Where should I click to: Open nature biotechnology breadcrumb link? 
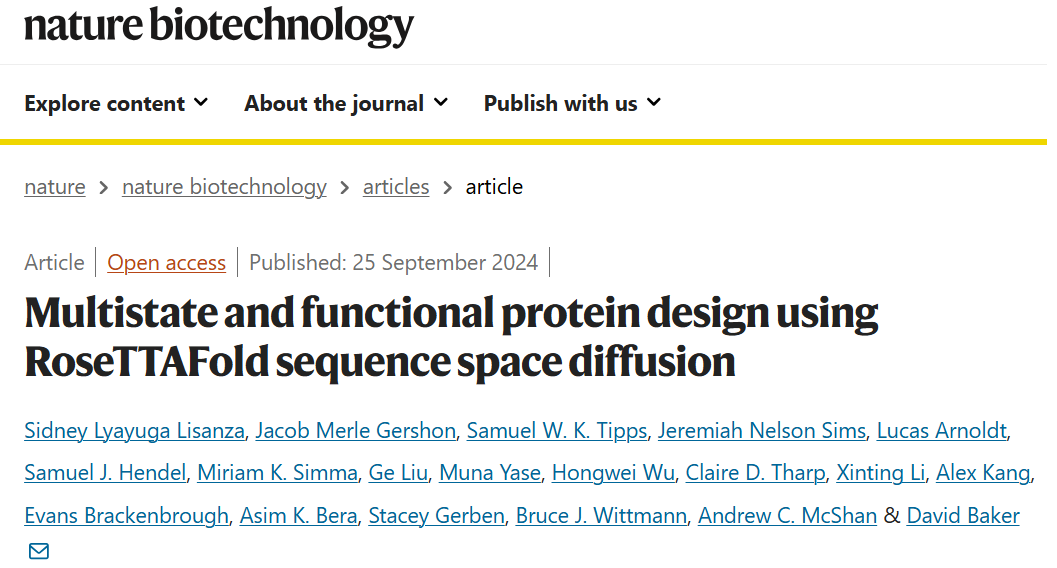224,187
